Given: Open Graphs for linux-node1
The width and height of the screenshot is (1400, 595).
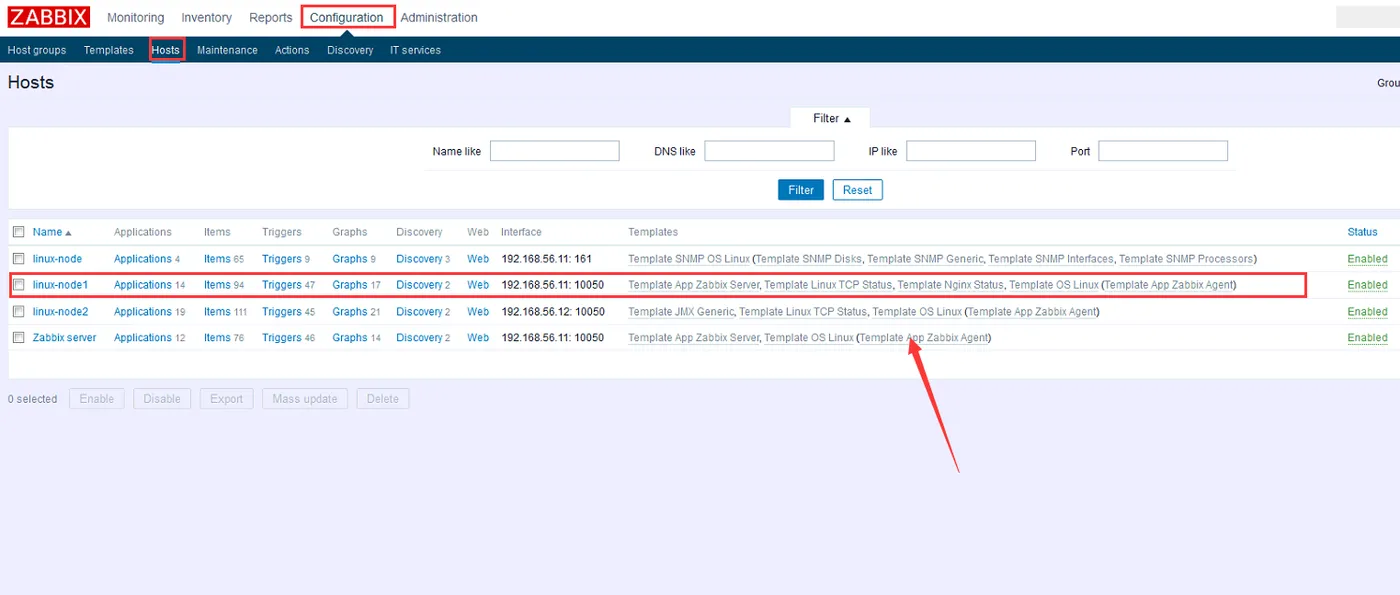Looking at the screenshot, I should tap(350, 285).
